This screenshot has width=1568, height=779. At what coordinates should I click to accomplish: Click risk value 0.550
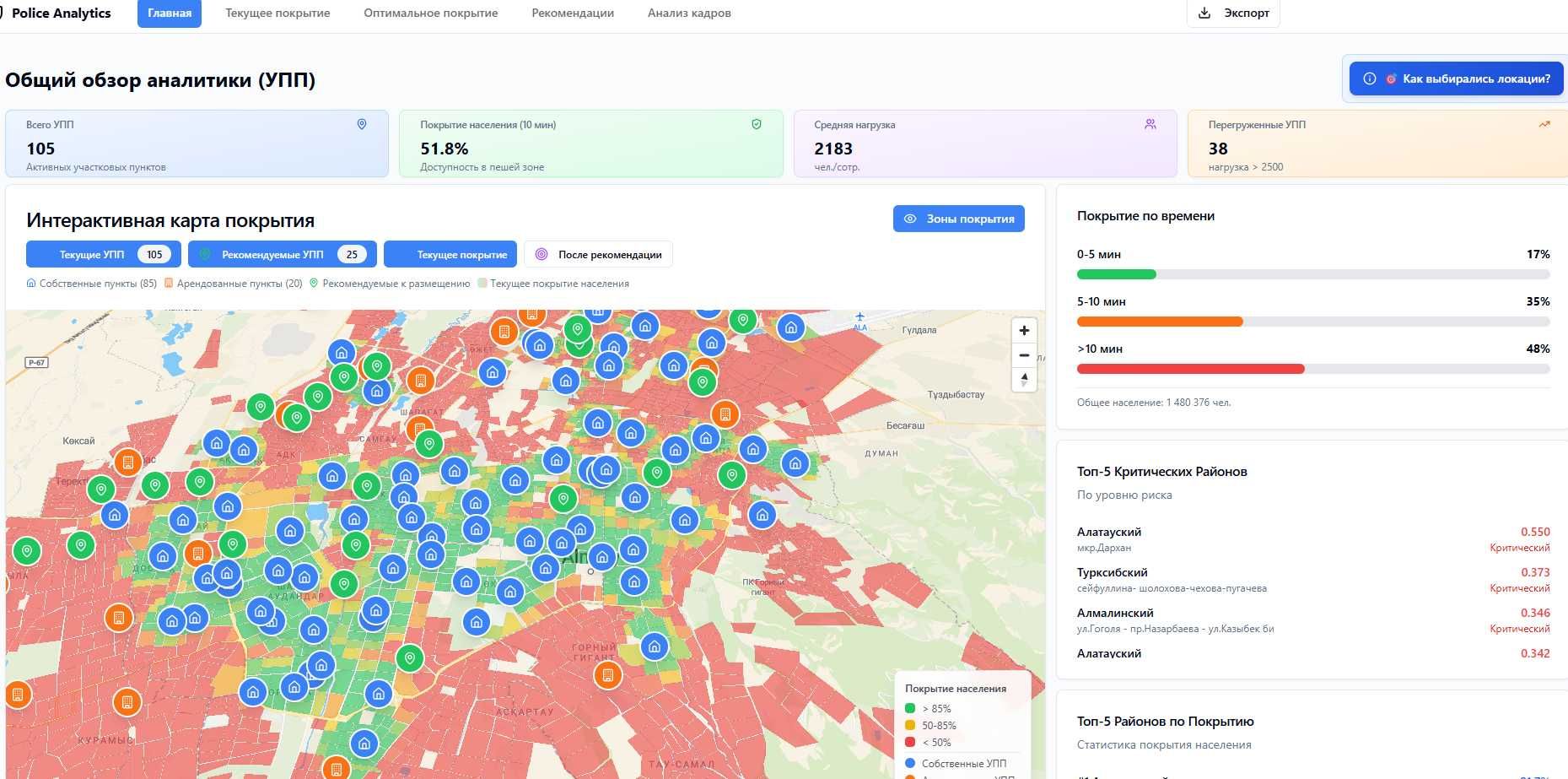(x=1535, y=532)
